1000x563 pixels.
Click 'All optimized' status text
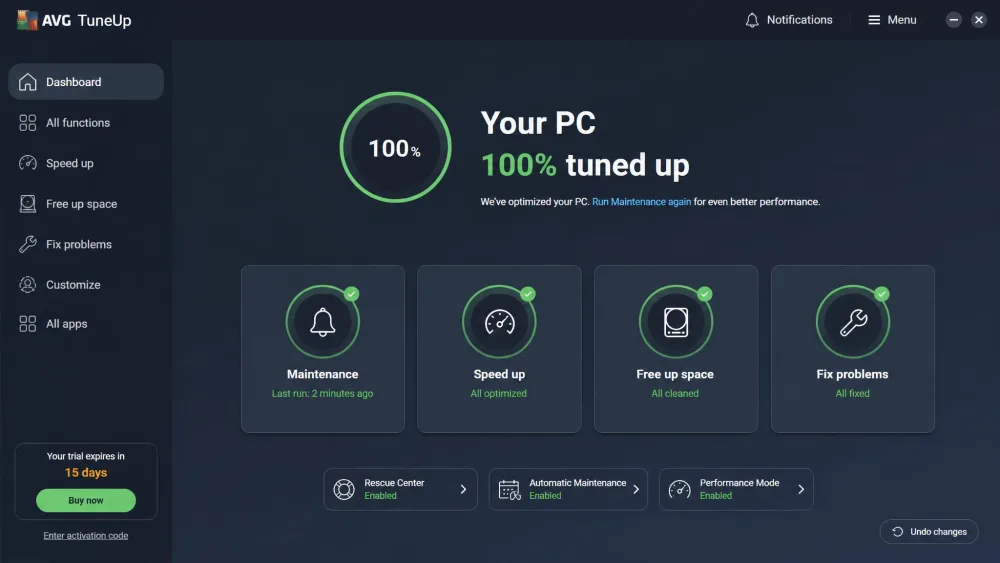(x=499, y=393)
